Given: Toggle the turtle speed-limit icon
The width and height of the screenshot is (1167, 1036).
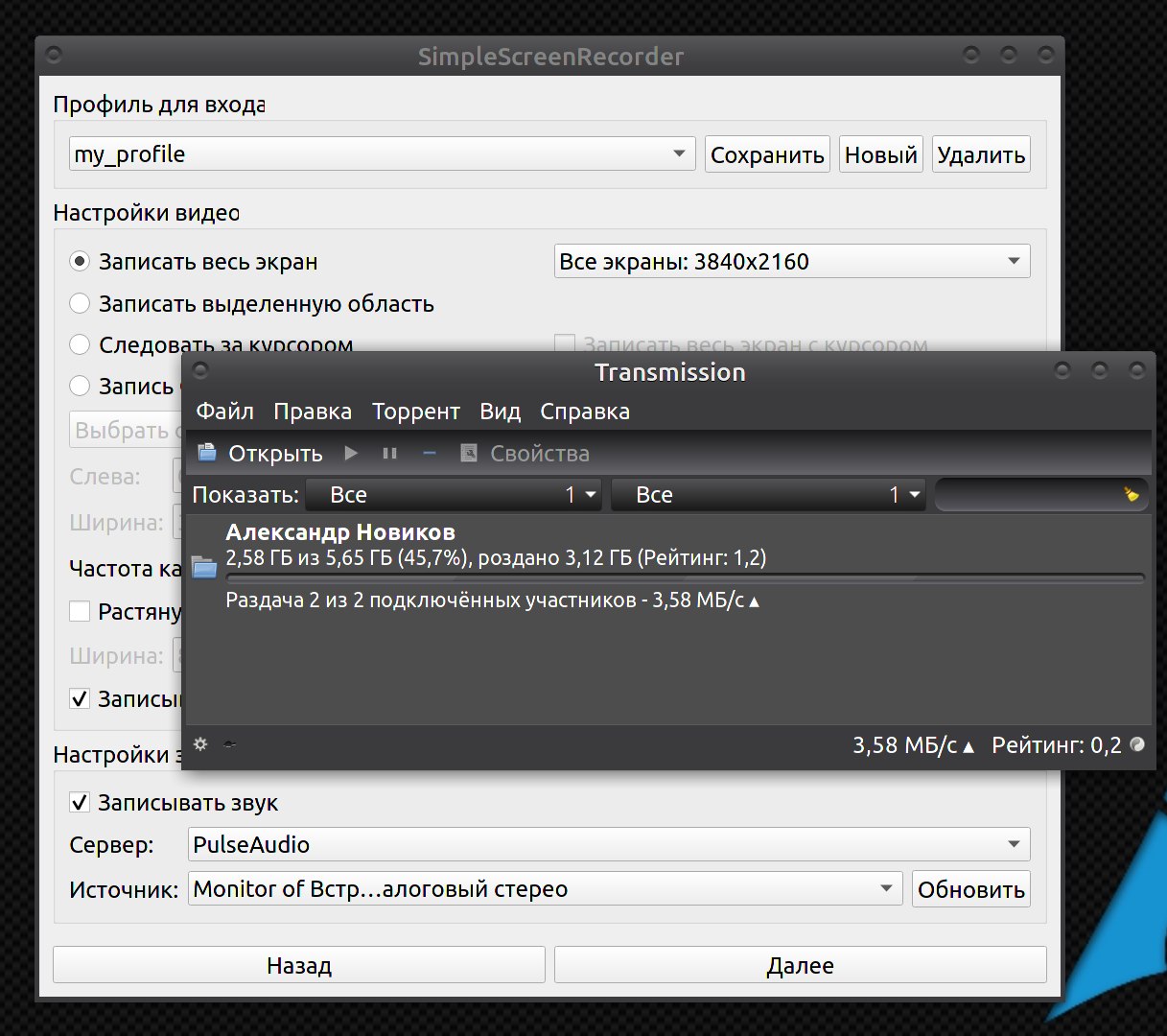Looking at the screenshot, I should coord(230,744).
